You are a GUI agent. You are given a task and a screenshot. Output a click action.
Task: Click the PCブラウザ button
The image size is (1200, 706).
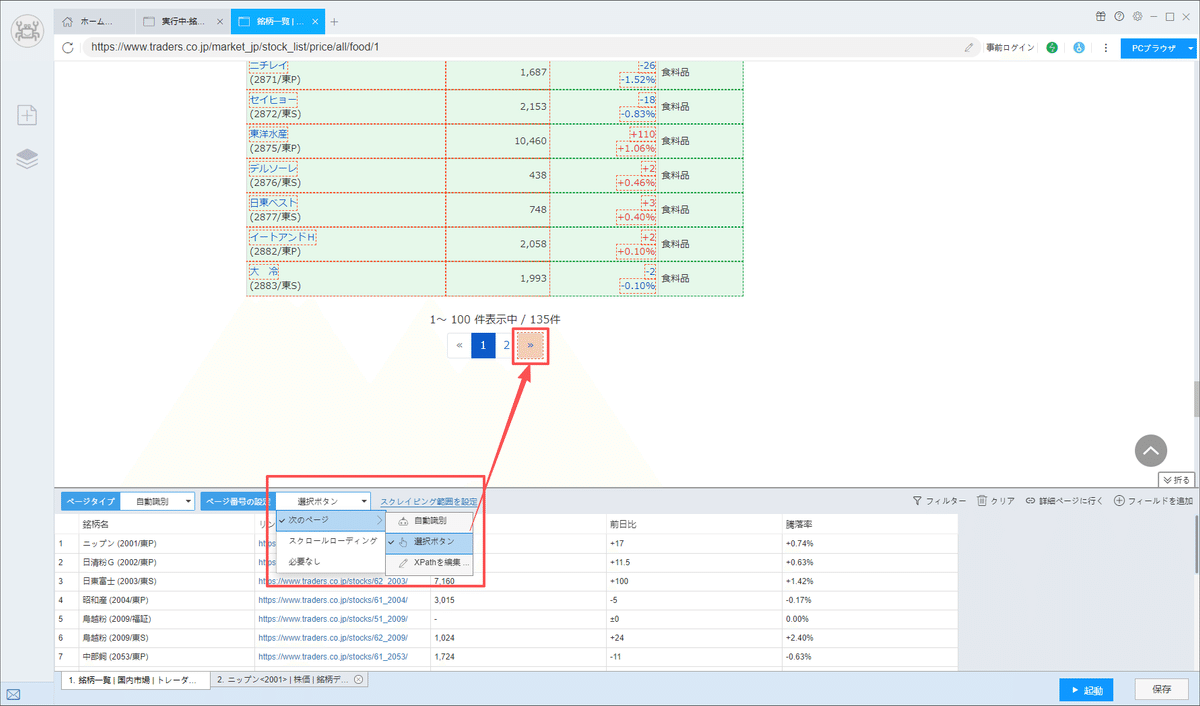click(1153, 47)
